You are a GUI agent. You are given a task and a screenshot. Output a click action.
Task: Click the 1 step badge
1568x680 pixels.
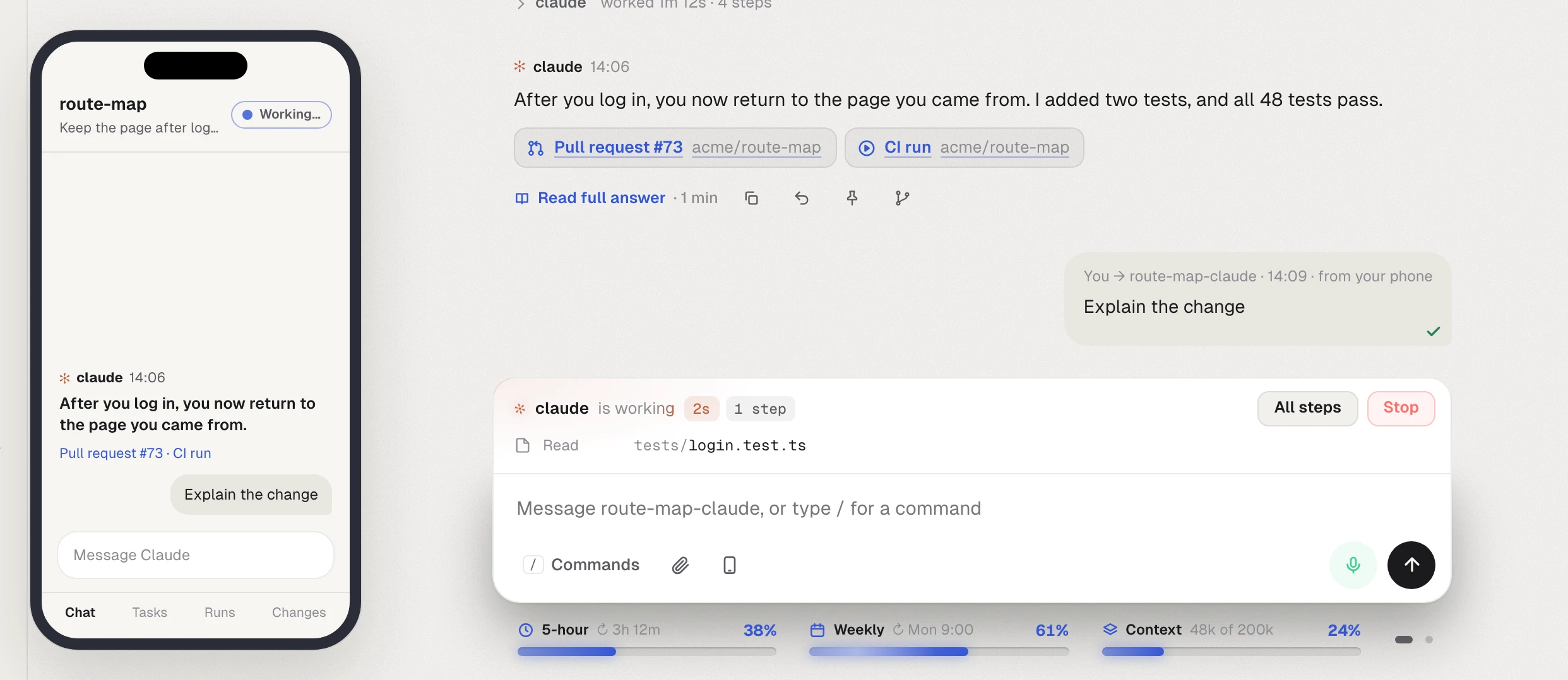pyautogui.click(x=760, y=409)
